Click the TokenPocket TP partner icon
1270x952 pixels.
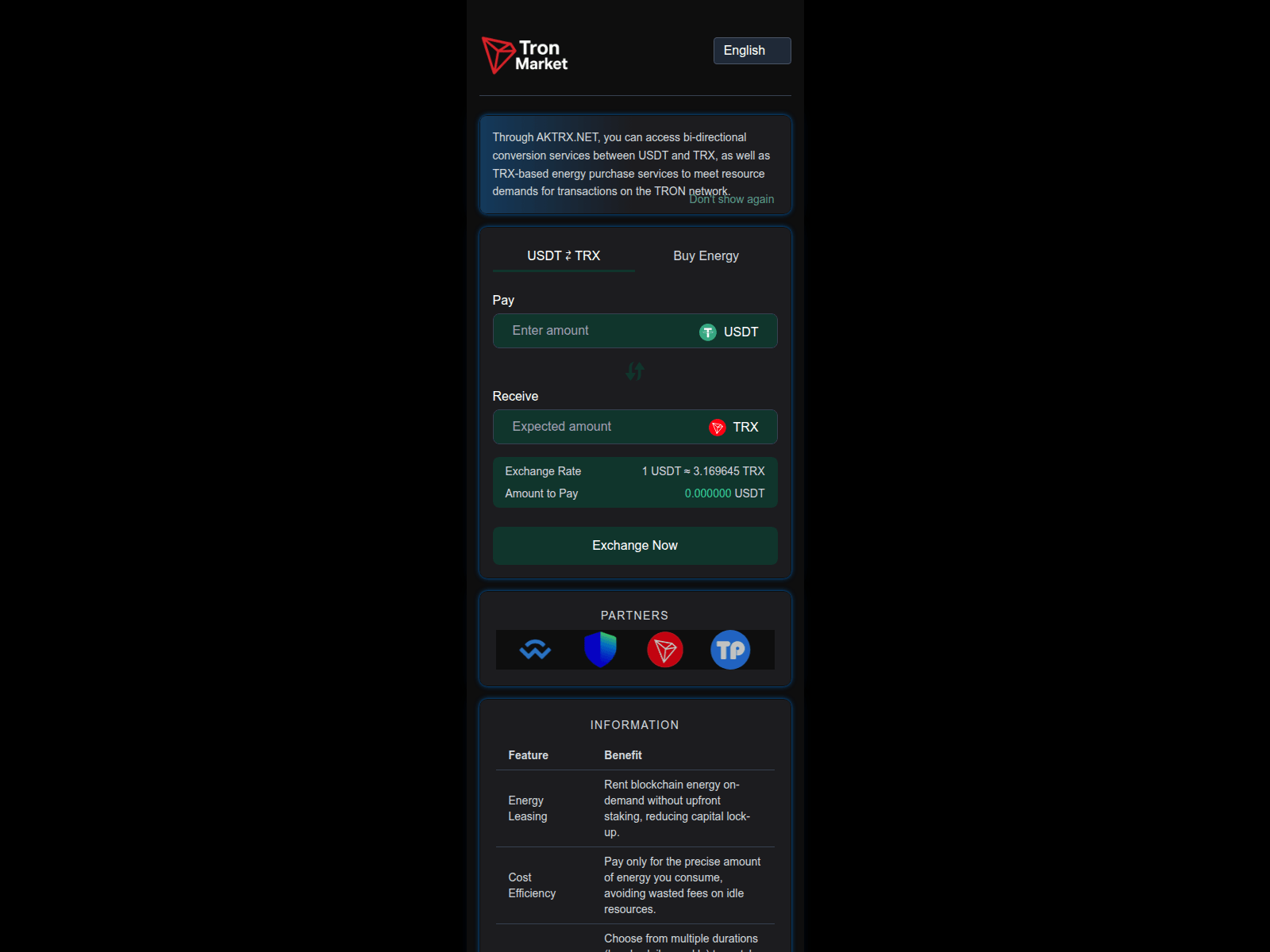coord(730,651)
